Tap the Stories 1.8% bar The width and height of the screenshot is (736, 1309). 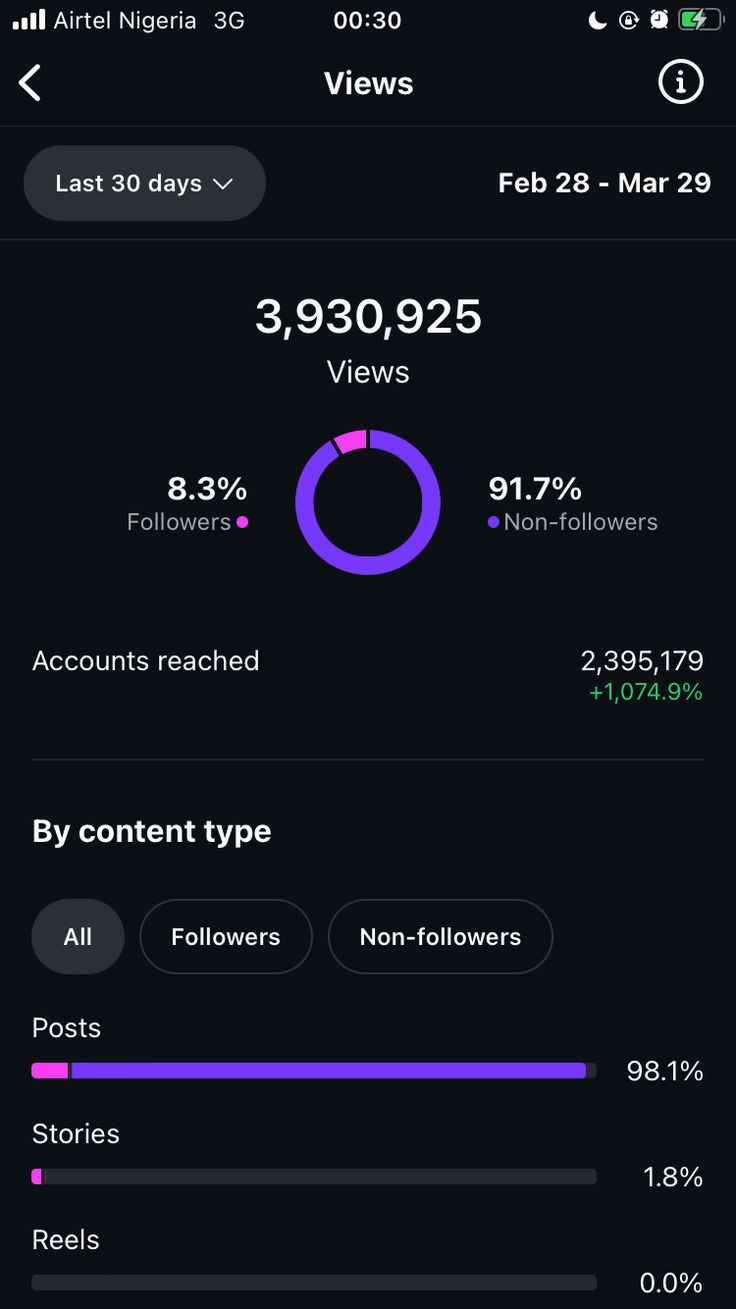tap(314, 1177)
